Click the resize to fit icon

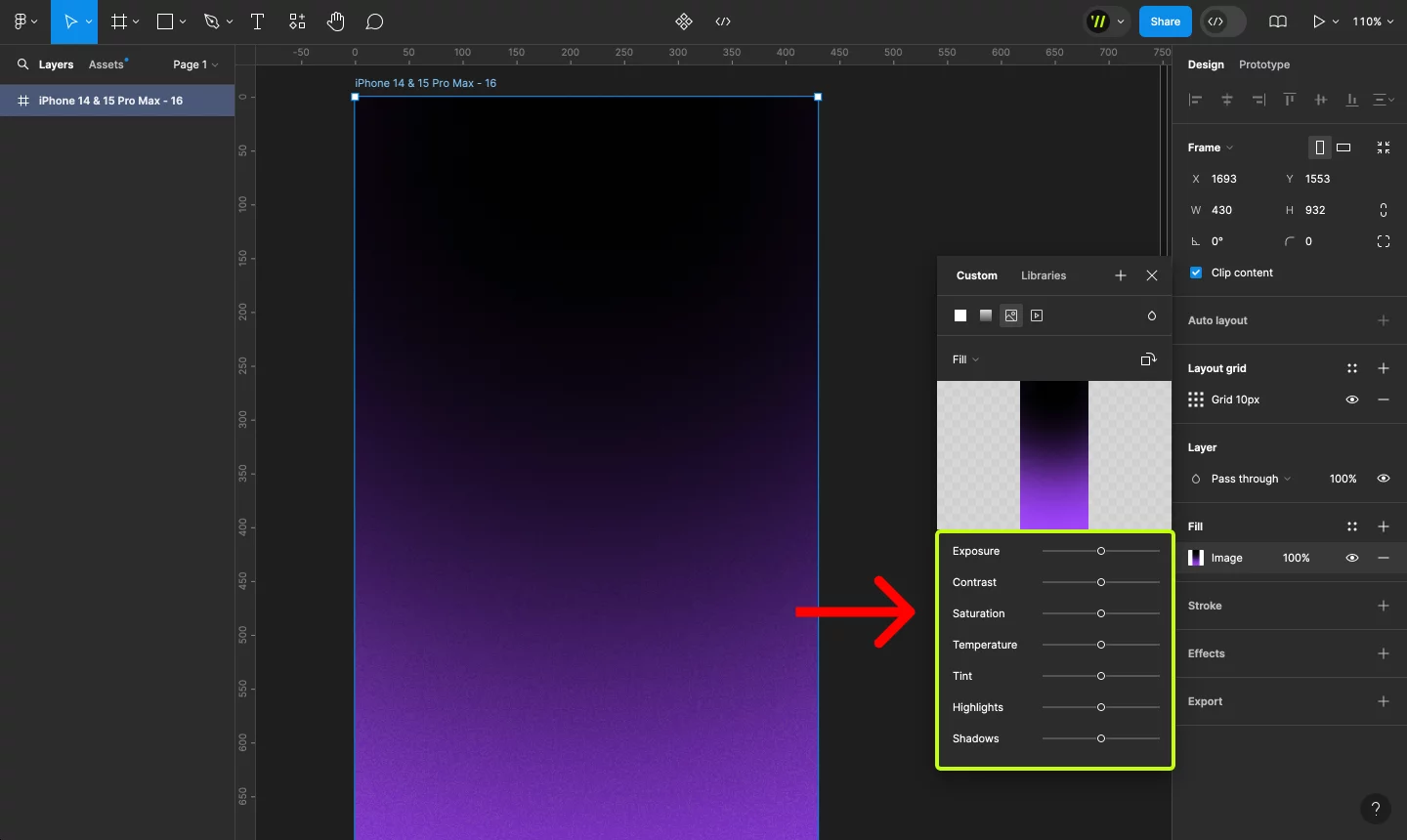coord(1384,147)
